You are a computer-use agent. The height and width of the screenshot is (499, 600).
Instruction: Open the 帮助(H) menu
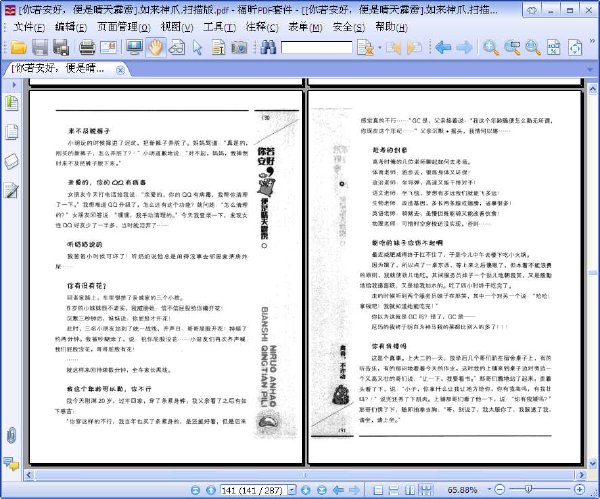click(391, 27)
